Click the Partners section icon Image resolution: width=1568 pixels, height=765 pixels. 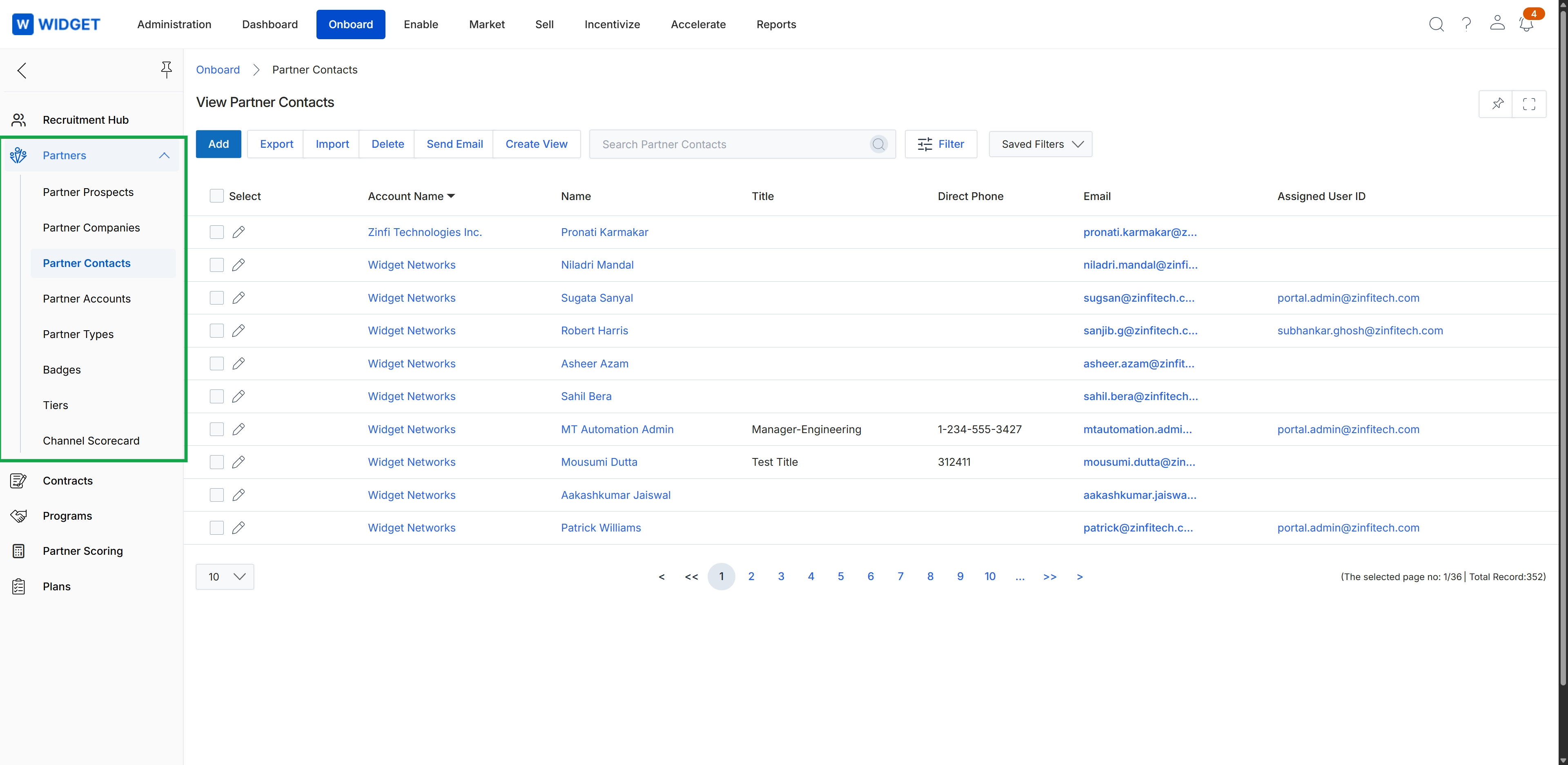click(x=18, y=156)
